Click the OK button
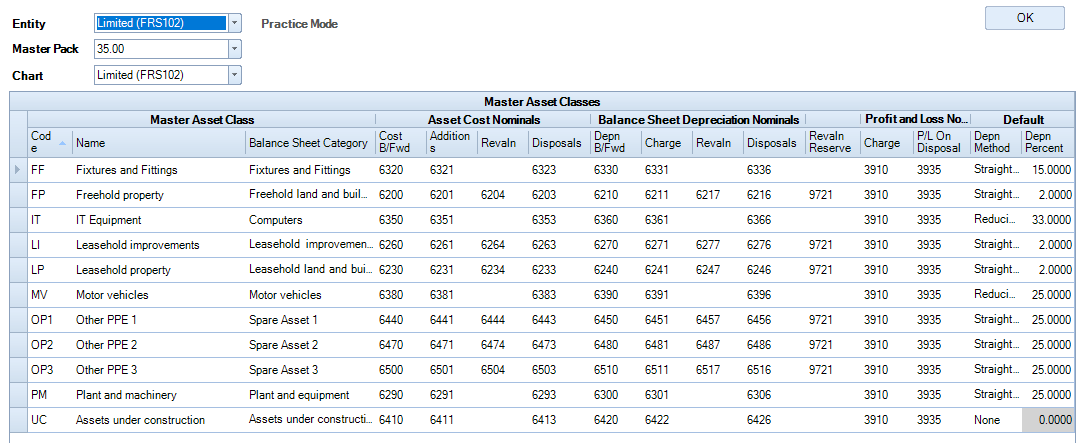Image resolution: width=1080 pixels, height=443 pixels. [1025, 19]
